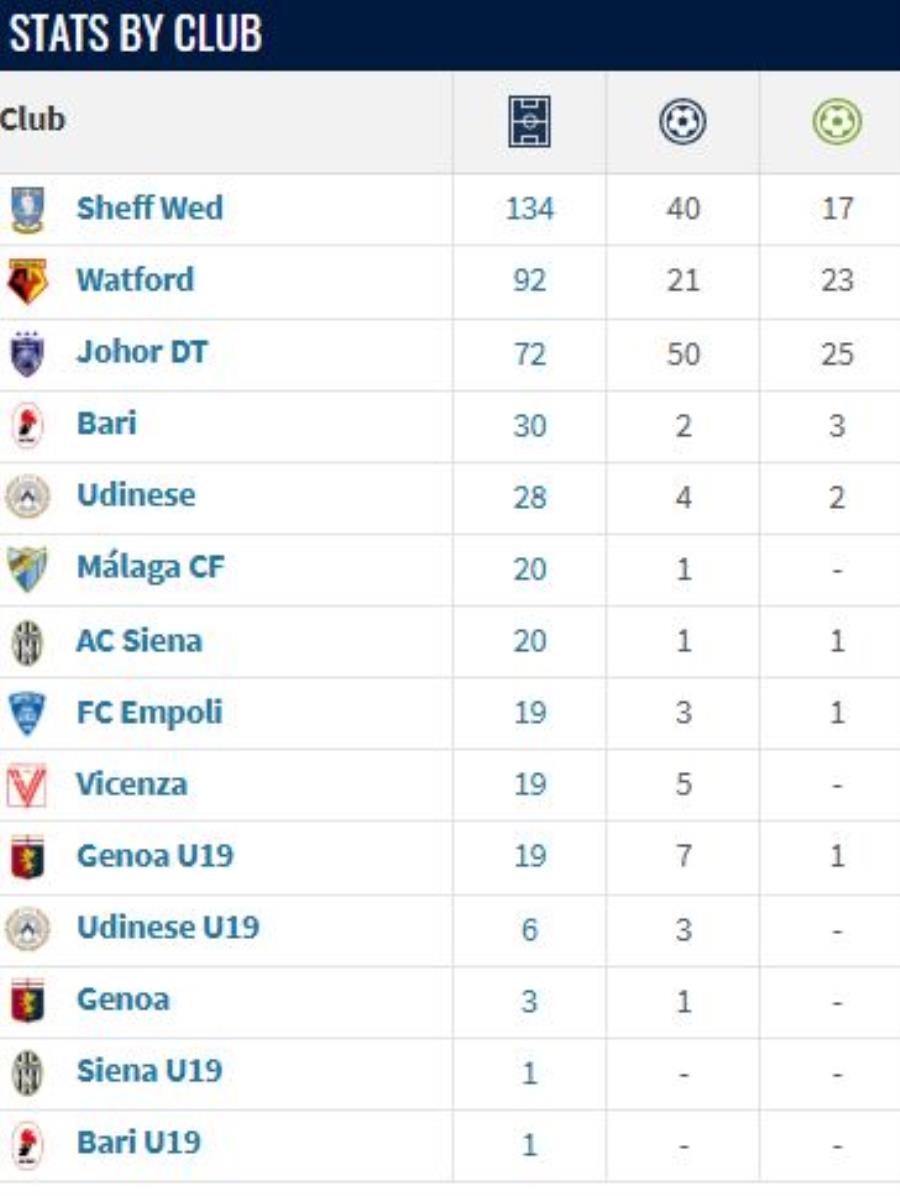900x1196 pixels.
Task: Click the Johor DT club crest
Action: click(x=27, y=354)
